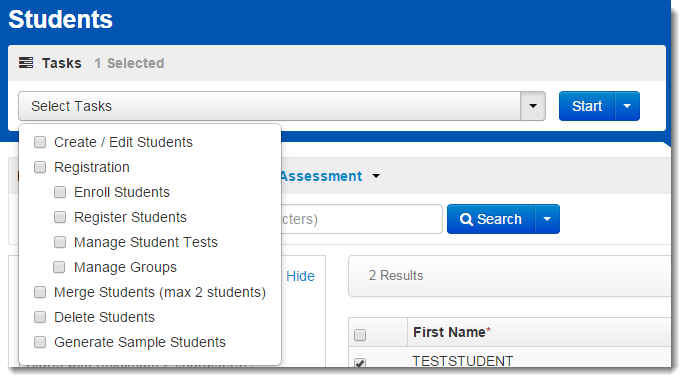Image resolution: width=686 pixels, height=382 pixels.
Task: Enable the Enroll Students checkbox
Action: 60,192
